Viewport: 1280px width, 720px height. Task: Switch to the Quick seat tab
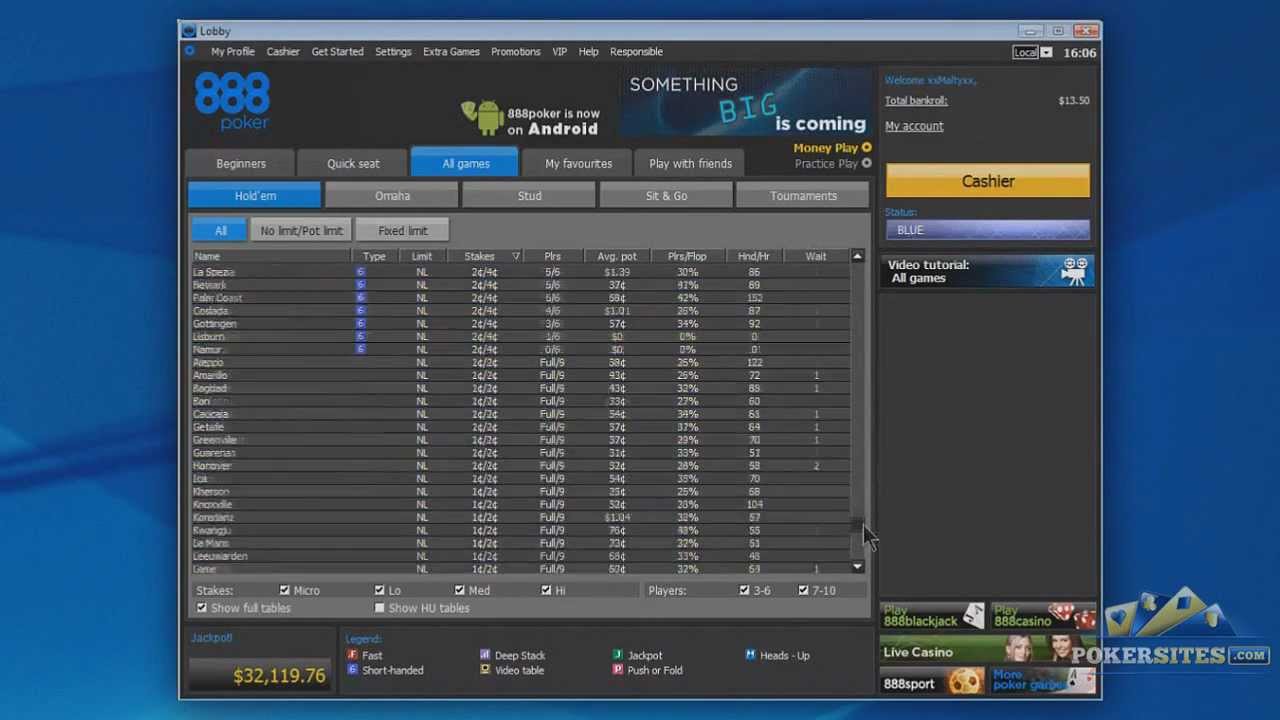pyautogui.click(x=353, y=163)
